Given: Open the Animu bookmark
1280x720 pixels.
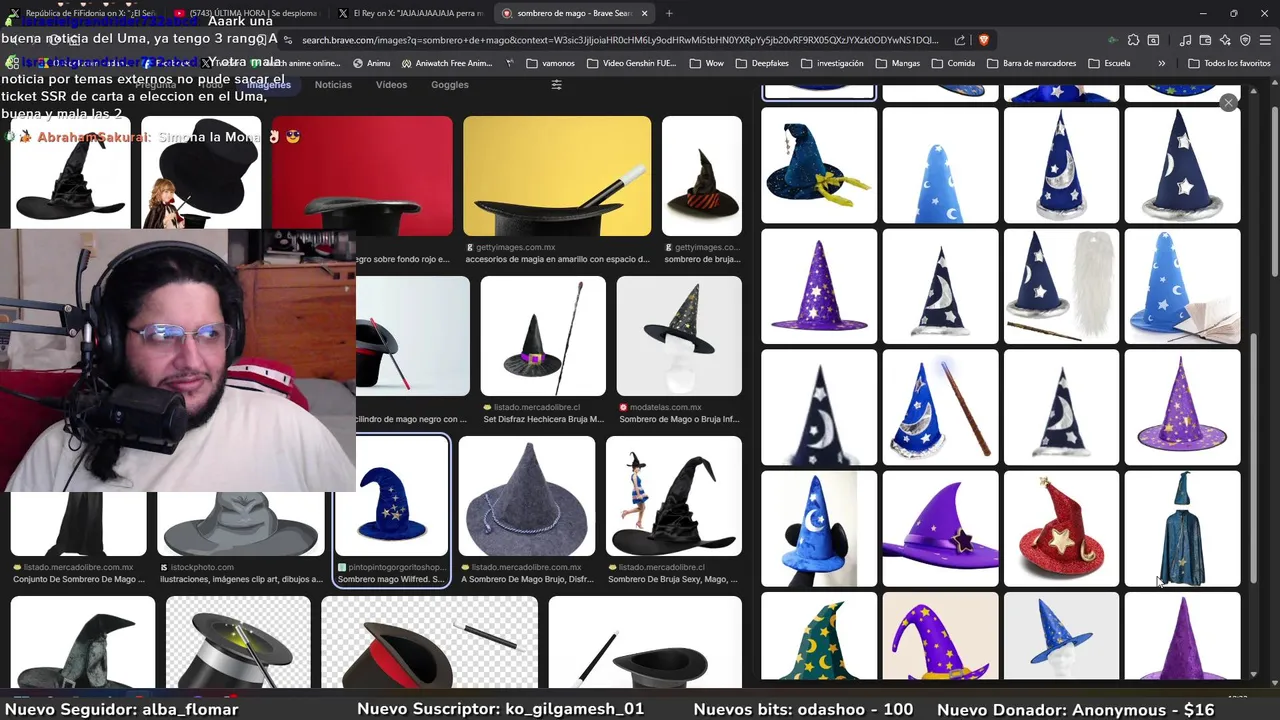Looking at the screenshot, I should click(x=371, y=63).
